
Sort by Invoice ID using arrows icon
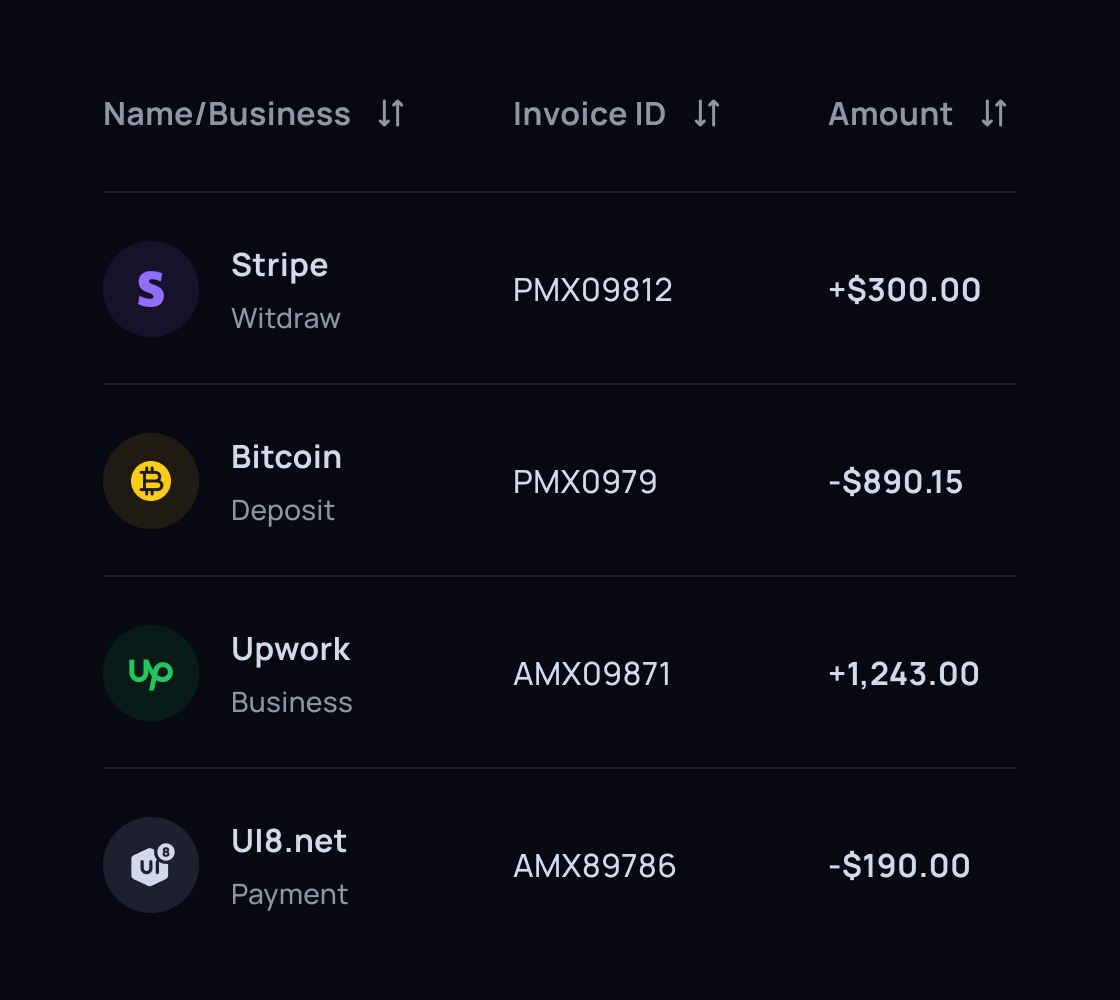[707, 114]
